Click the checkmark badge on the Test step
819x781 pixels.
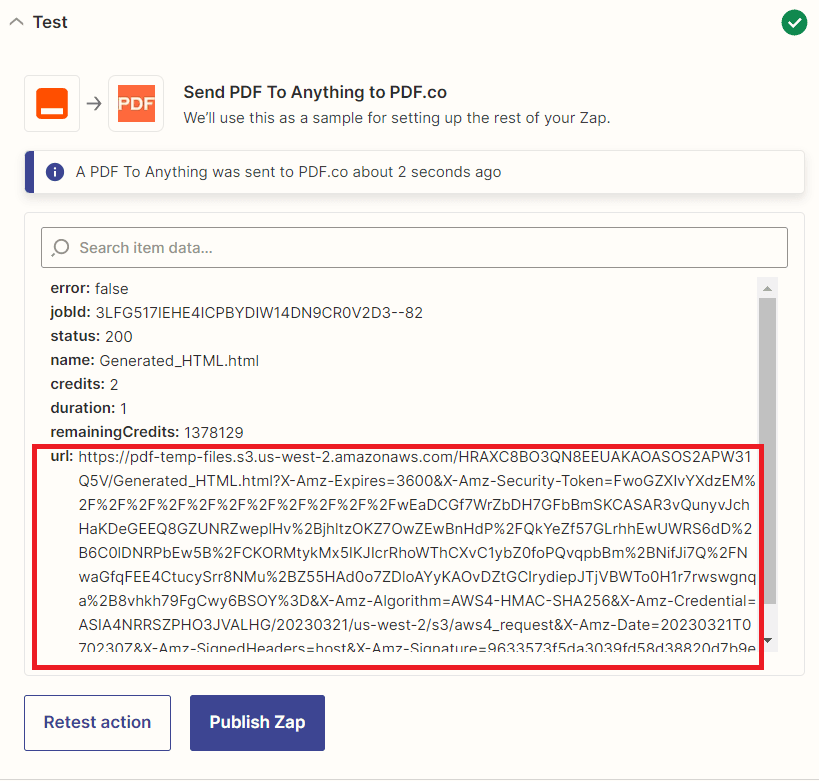click(x=794, y=22)
